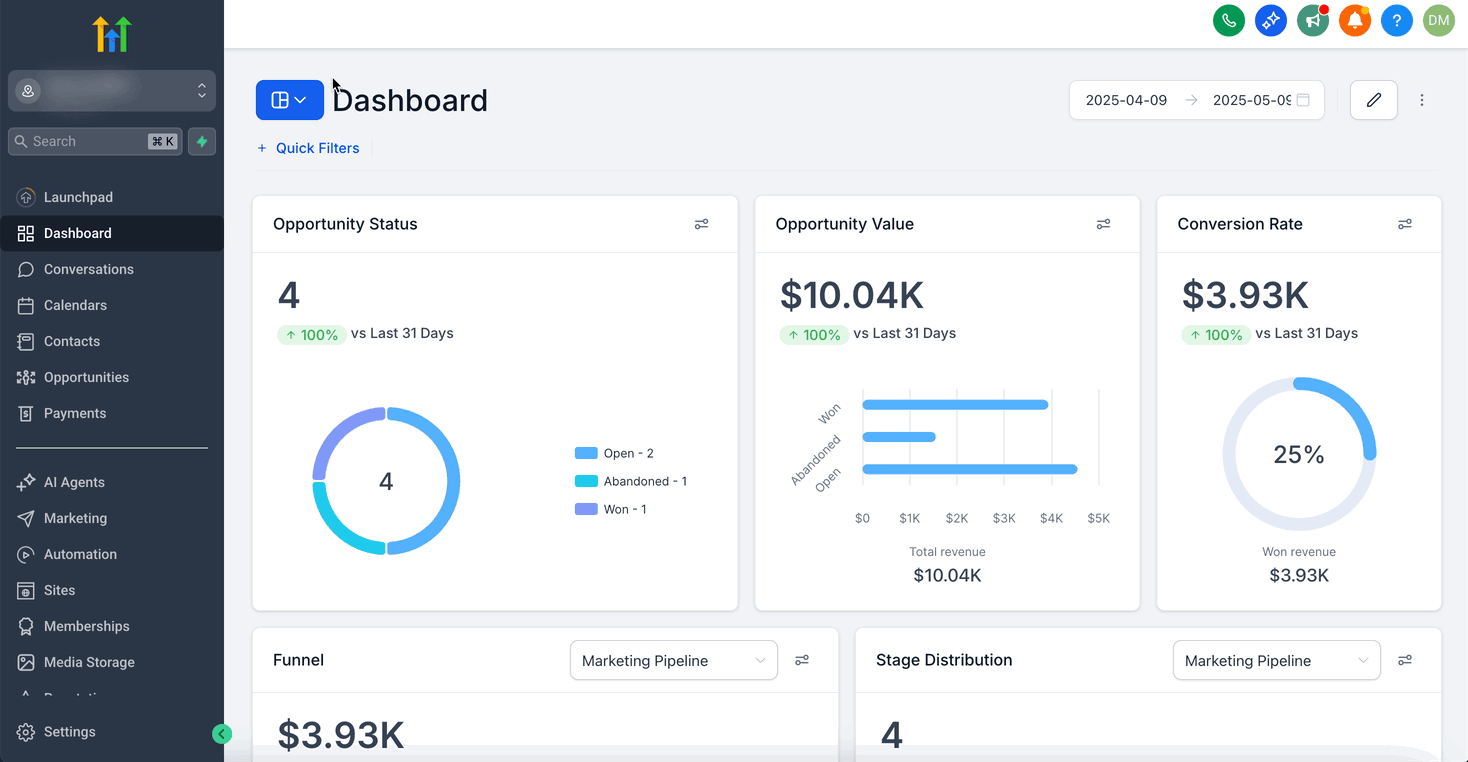Collapse the sidebar with green arrow toggle

[222, 734]
